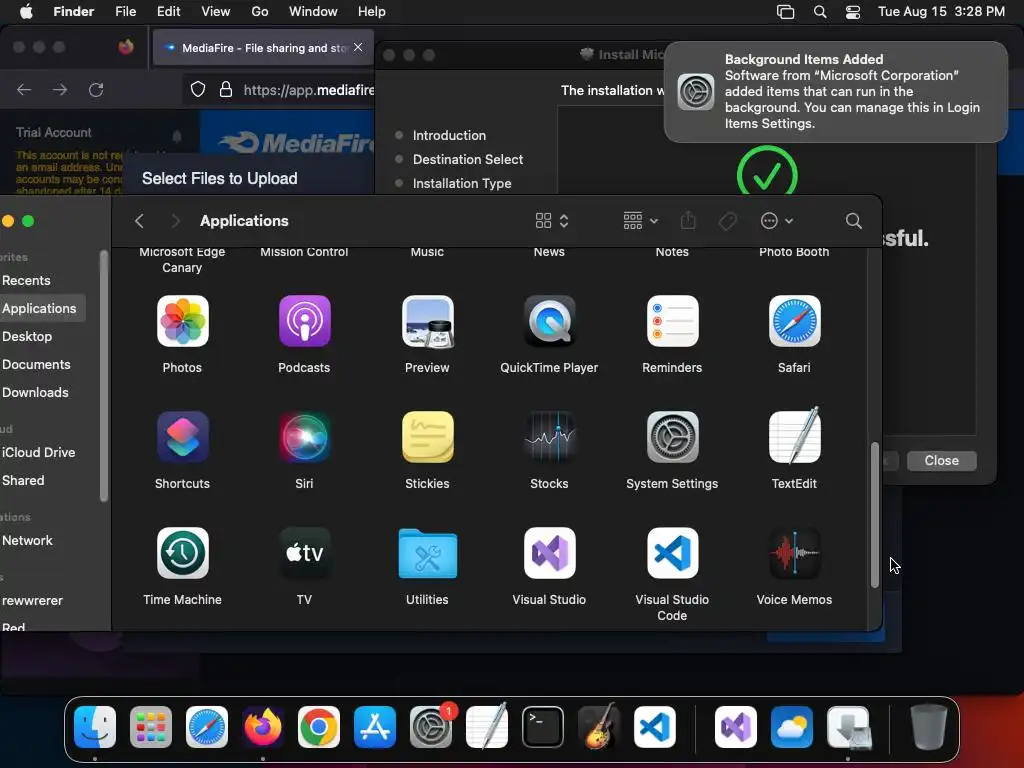
Task: Select Visual Studio (purple) in Applications
Action: (549, 552)
